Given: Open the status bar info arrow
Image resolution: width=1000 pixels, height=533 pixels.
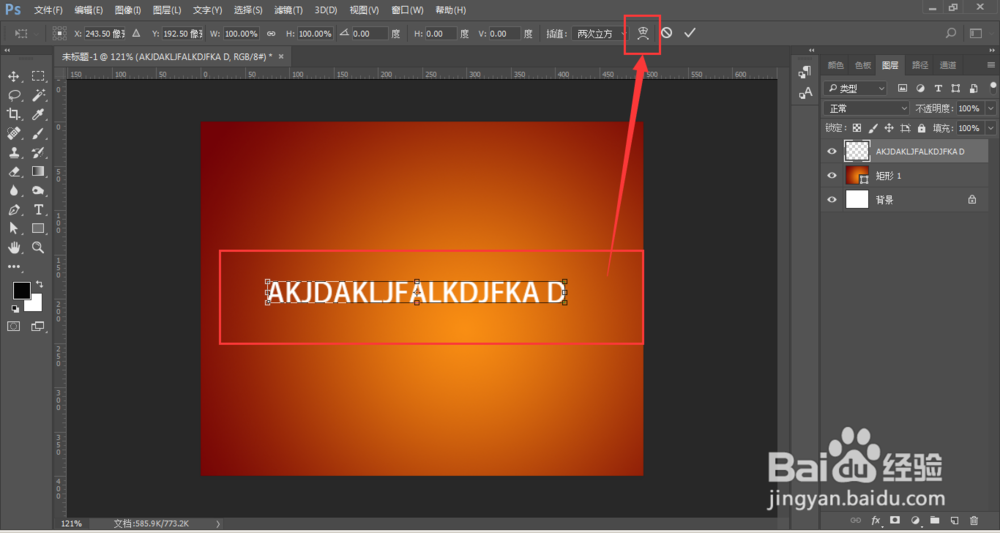Looking at the screenshot, I should [x=218, y=523].
